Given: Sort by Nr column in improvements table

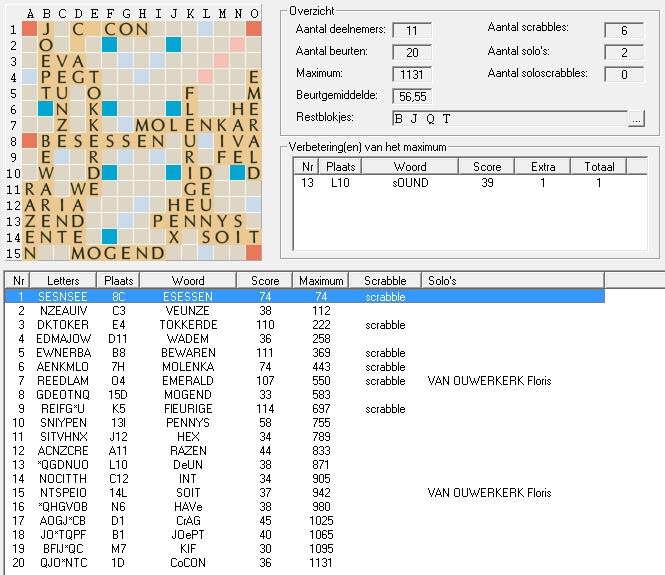Looking at the screenshot, I should 307,167.
